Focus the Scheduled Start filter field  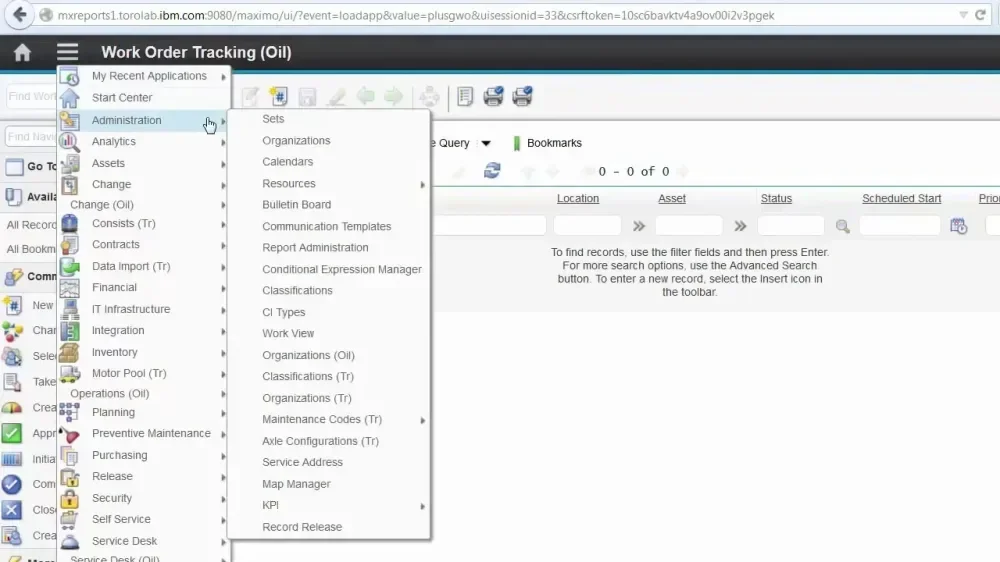click(x=900, y=225)
